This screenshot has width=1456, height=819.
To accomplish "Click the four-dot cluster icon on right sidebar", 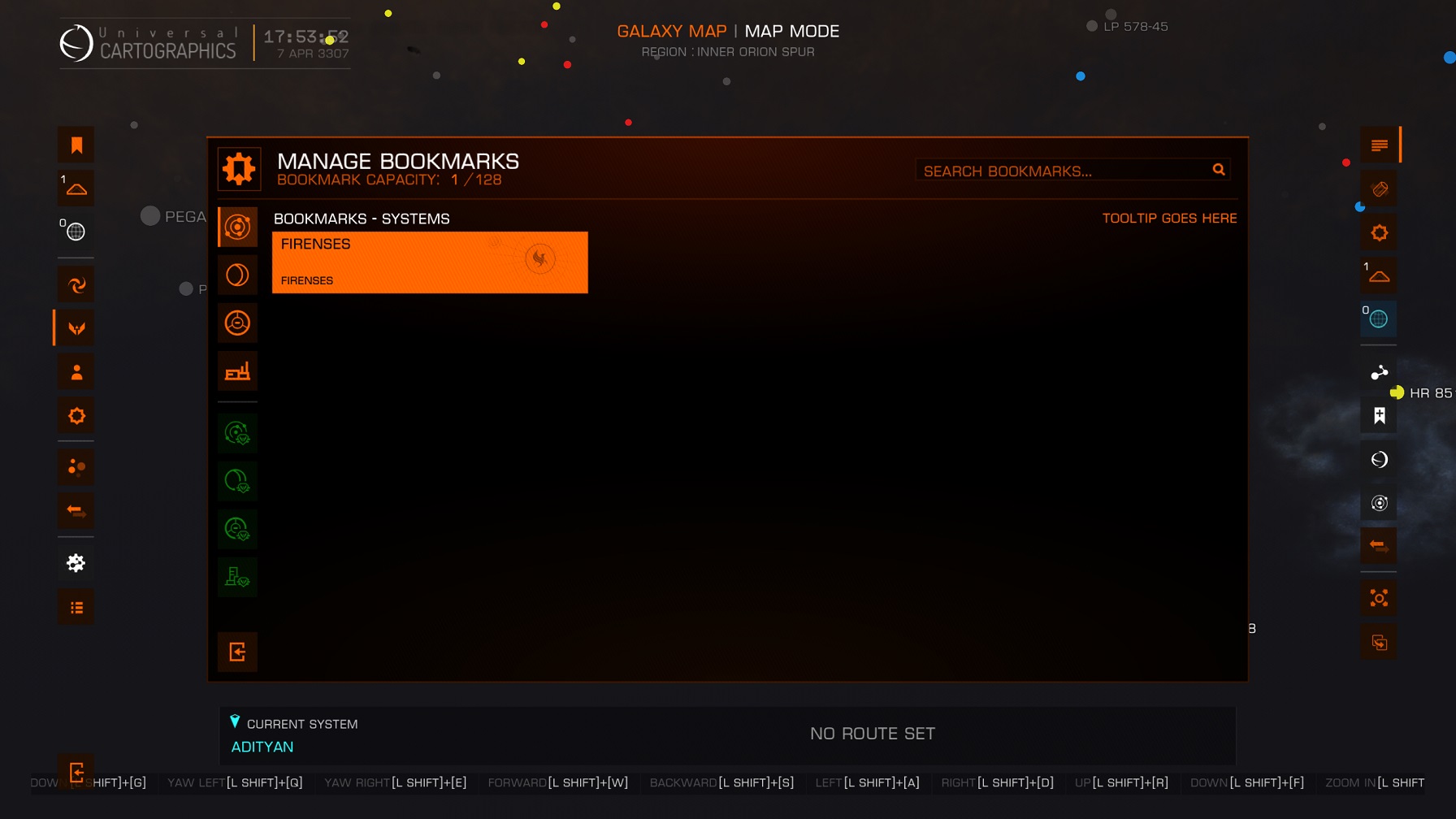I will (1380, 599).
